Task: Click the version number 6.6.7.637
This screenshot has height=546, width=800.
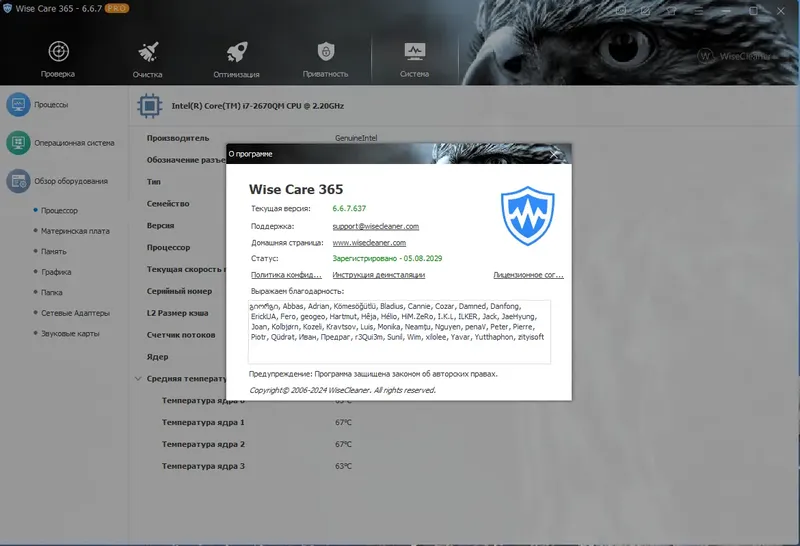Action: pos(349,208)
